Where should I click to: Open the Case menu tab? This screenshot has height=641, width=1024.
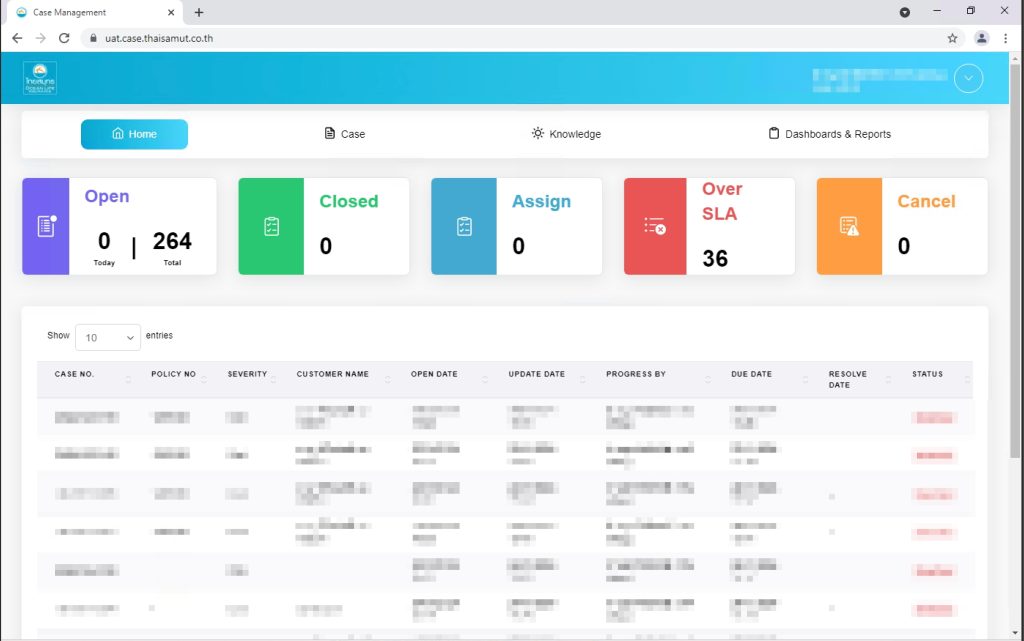(x=344, y=134)
